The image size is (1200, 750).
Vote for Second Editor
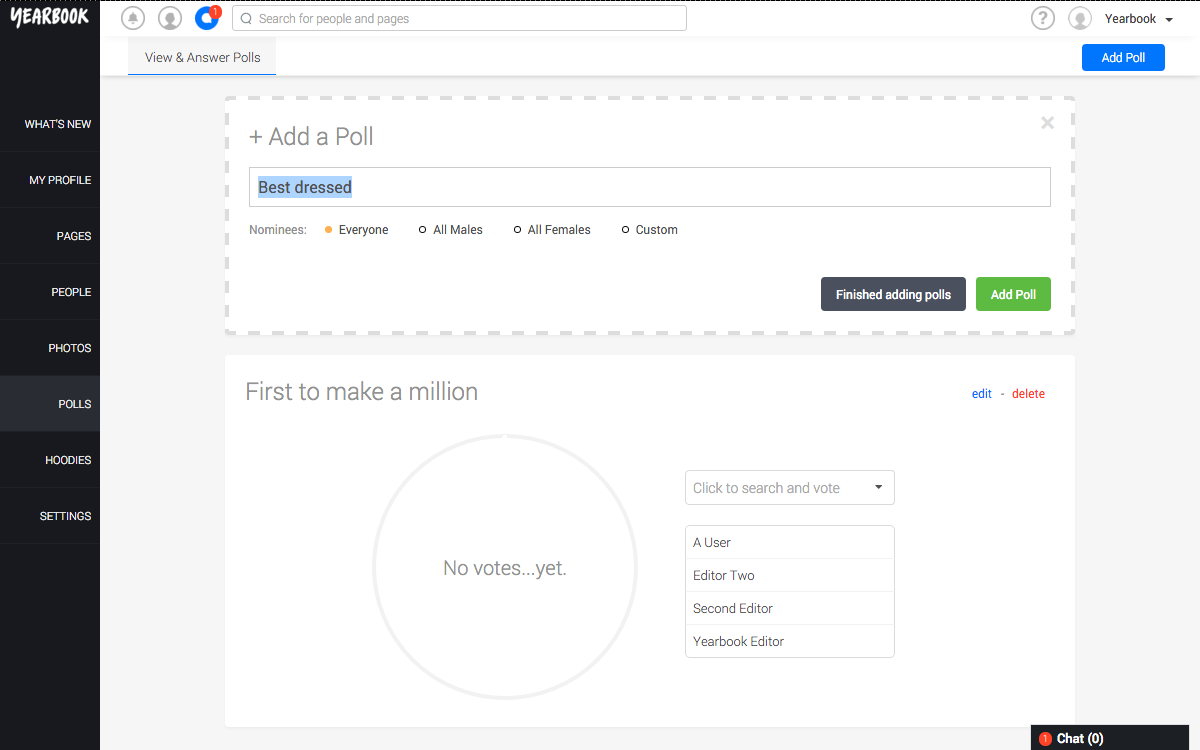(x=790, y=608)
